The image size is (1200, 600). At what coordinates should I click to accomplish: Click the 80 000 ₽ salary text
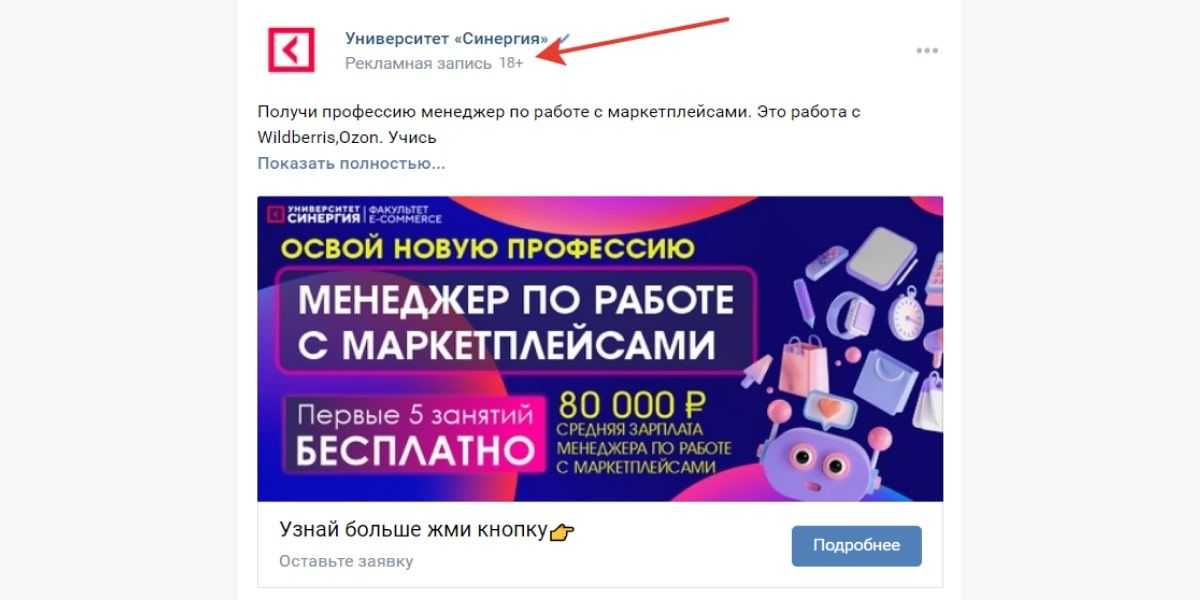[632, 405]
